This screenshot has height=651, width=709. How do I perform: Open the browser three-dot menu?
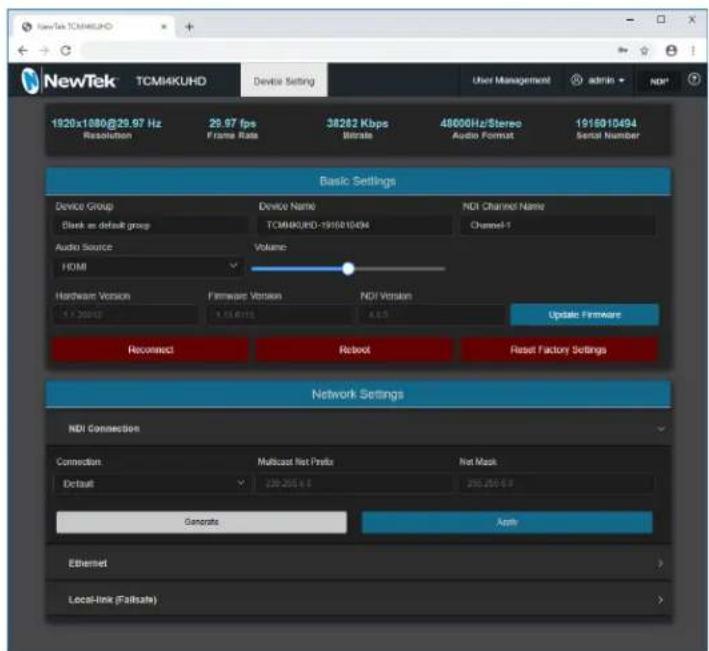tap(693, 51)
